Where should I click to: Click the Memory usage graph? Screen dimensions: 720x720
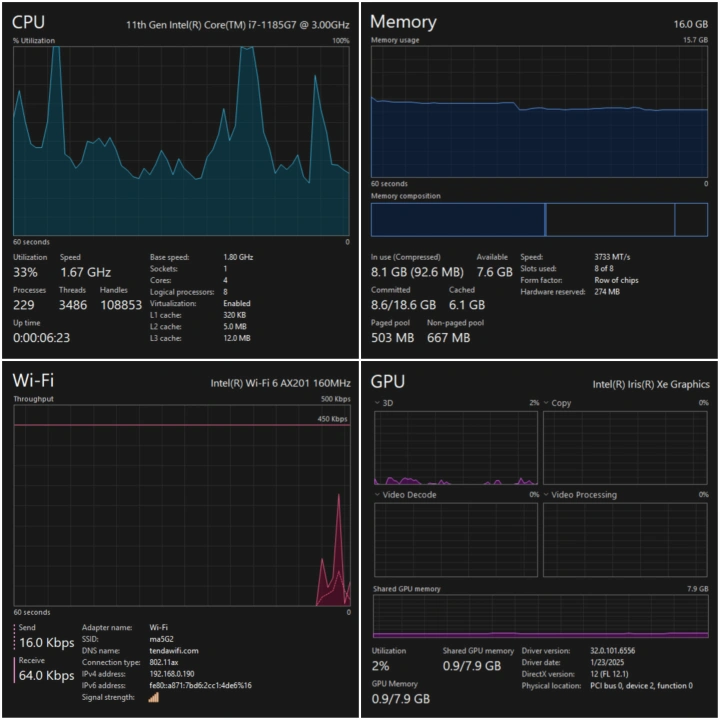click(539, 111)
